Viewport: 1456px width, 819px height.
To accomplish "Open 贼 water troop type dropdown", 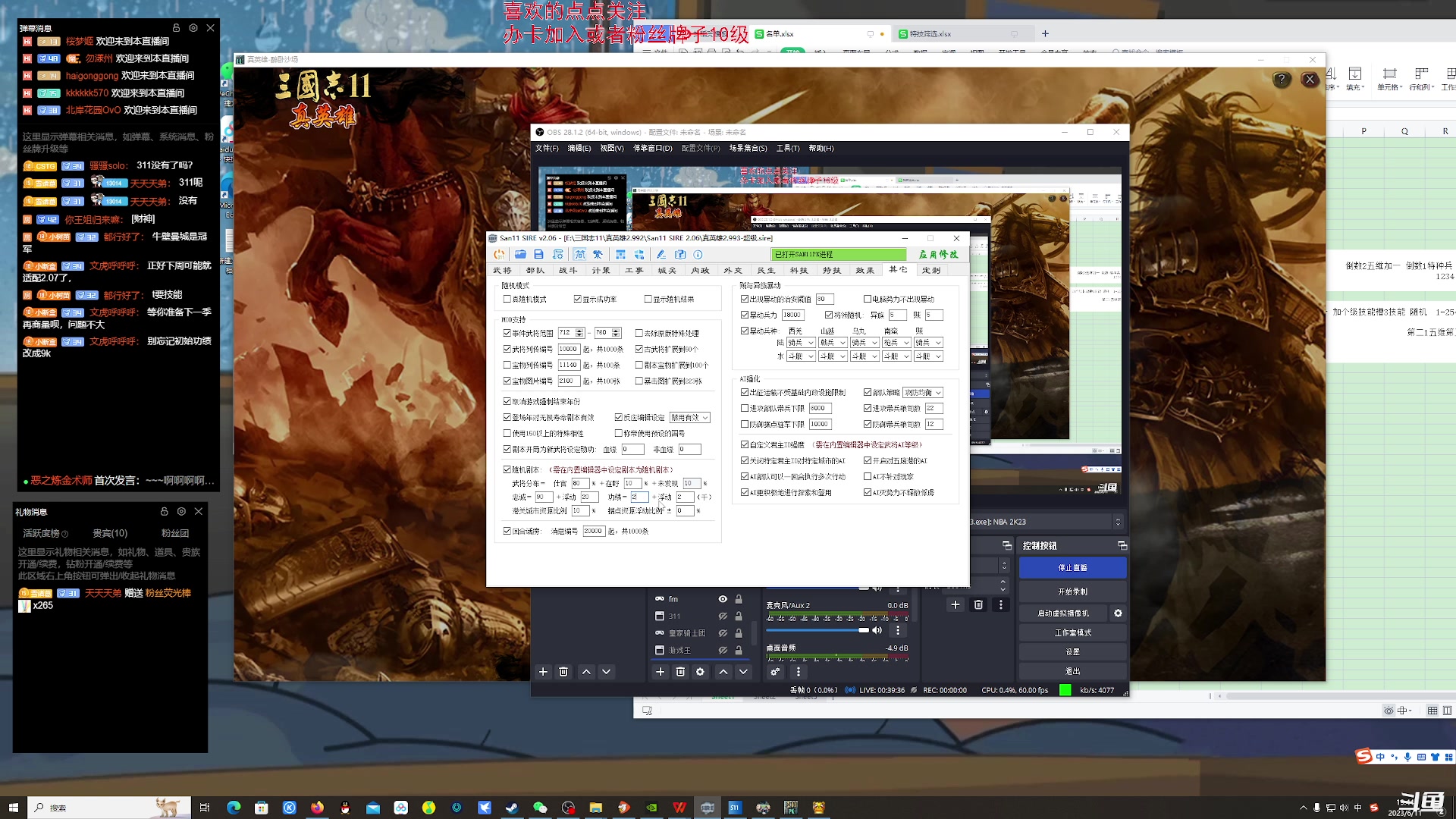I will (928, 356).
